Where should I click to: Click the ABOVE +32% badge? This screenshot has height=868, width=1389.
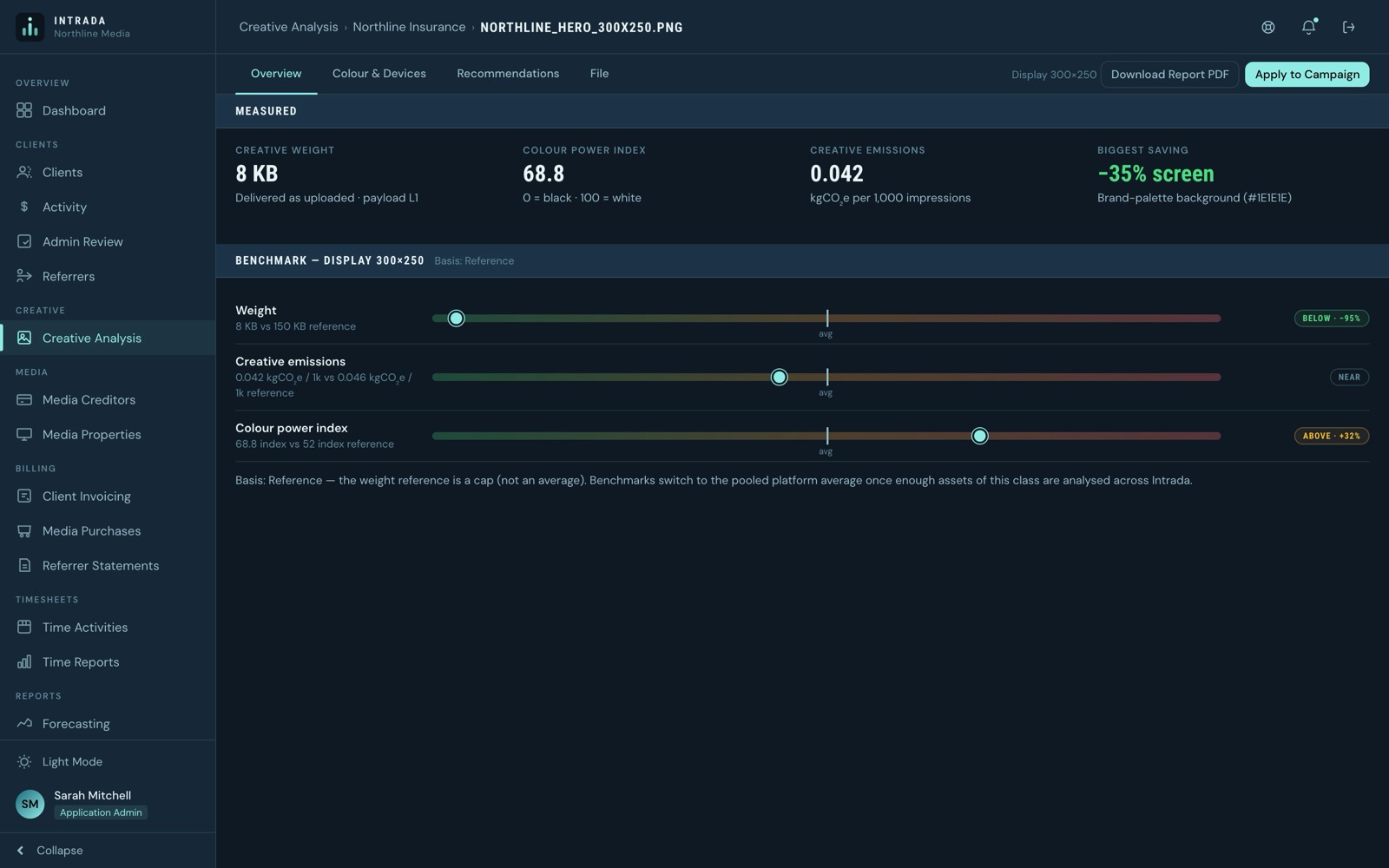pyautogui.click(x=1331, y=436)
